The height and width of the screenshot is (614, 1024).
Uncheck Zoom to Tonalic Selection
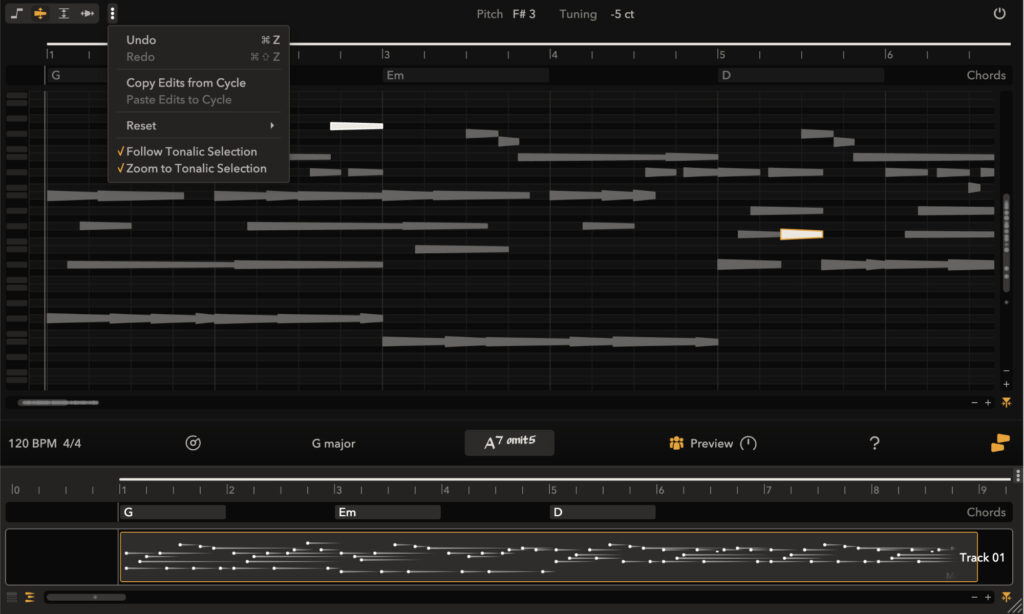(x=195, y=169)
